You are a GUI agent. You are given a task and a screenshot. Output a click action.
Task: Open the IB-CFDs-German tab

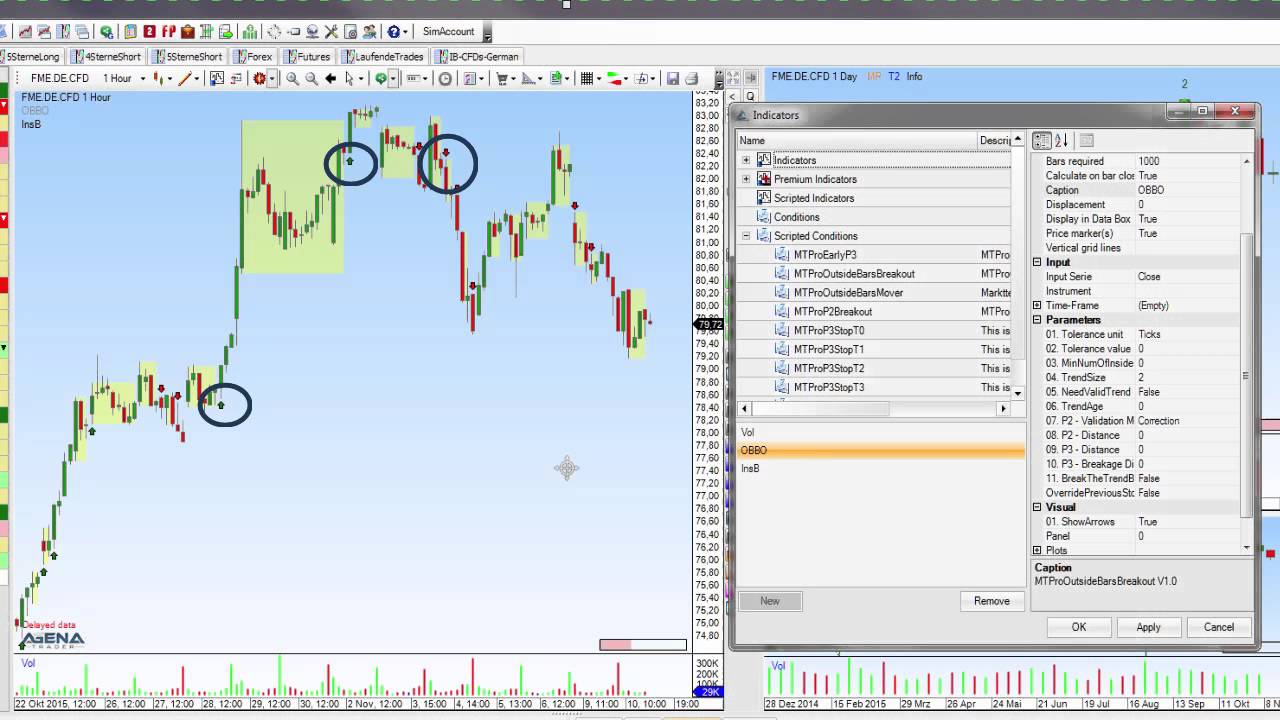(x=476, y=57)
